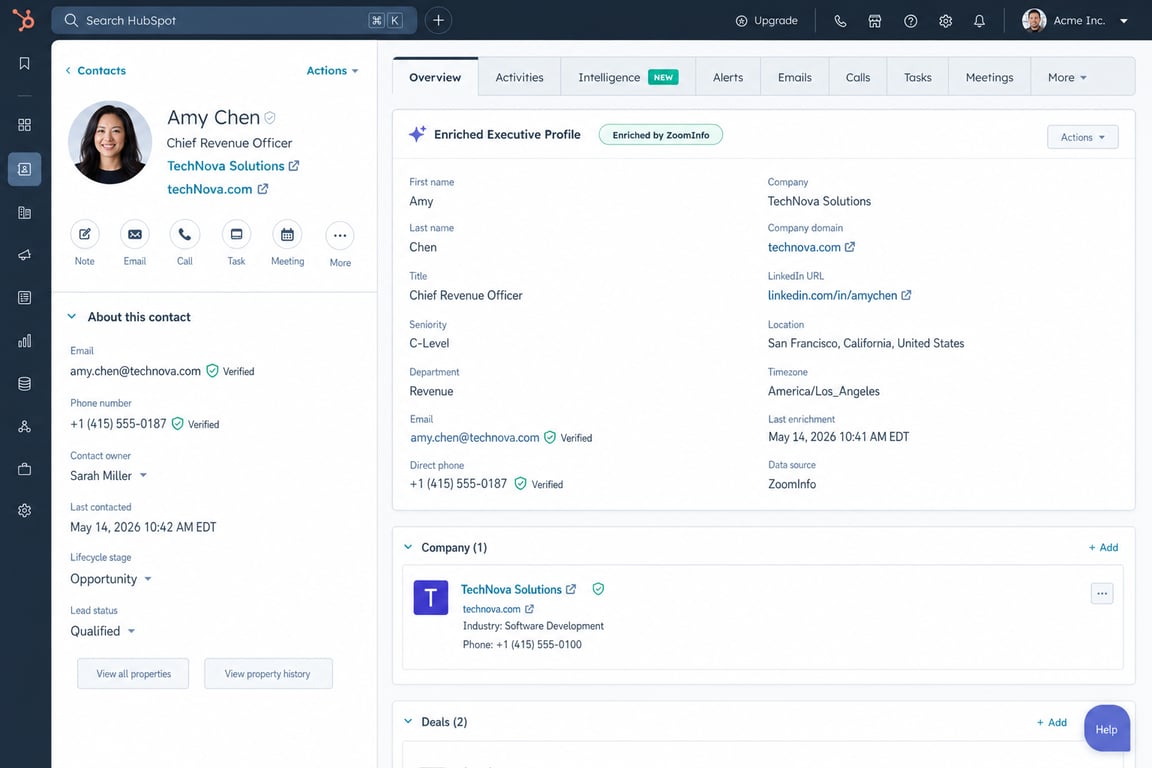The width and height of the screenshot is (1152, 768).
Task: Click the Enriched by ZoomInfo badge
Action: click(x=660, y=135)
